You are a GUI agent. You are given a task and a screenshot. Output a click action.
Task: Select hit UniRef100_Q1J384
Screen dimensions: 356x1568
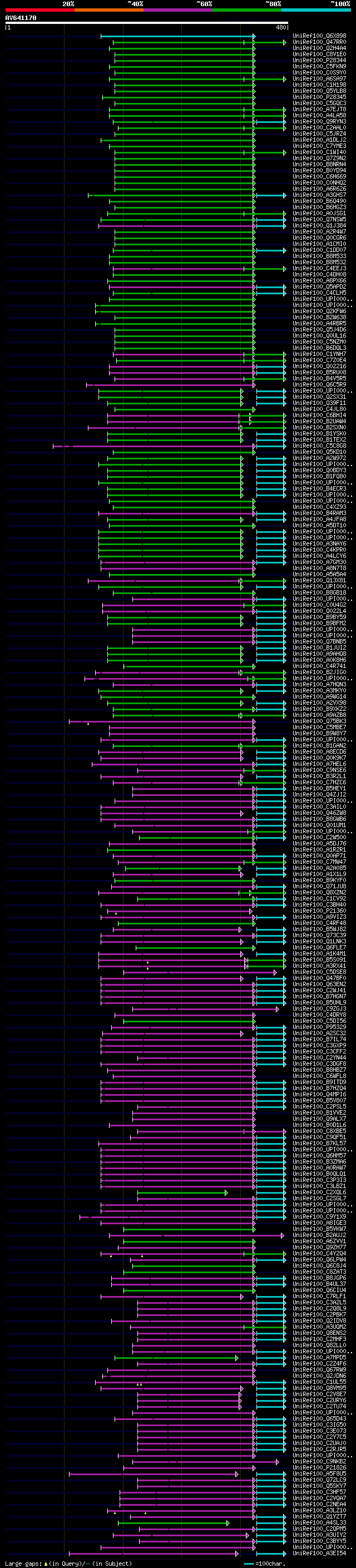click(319, 226)
